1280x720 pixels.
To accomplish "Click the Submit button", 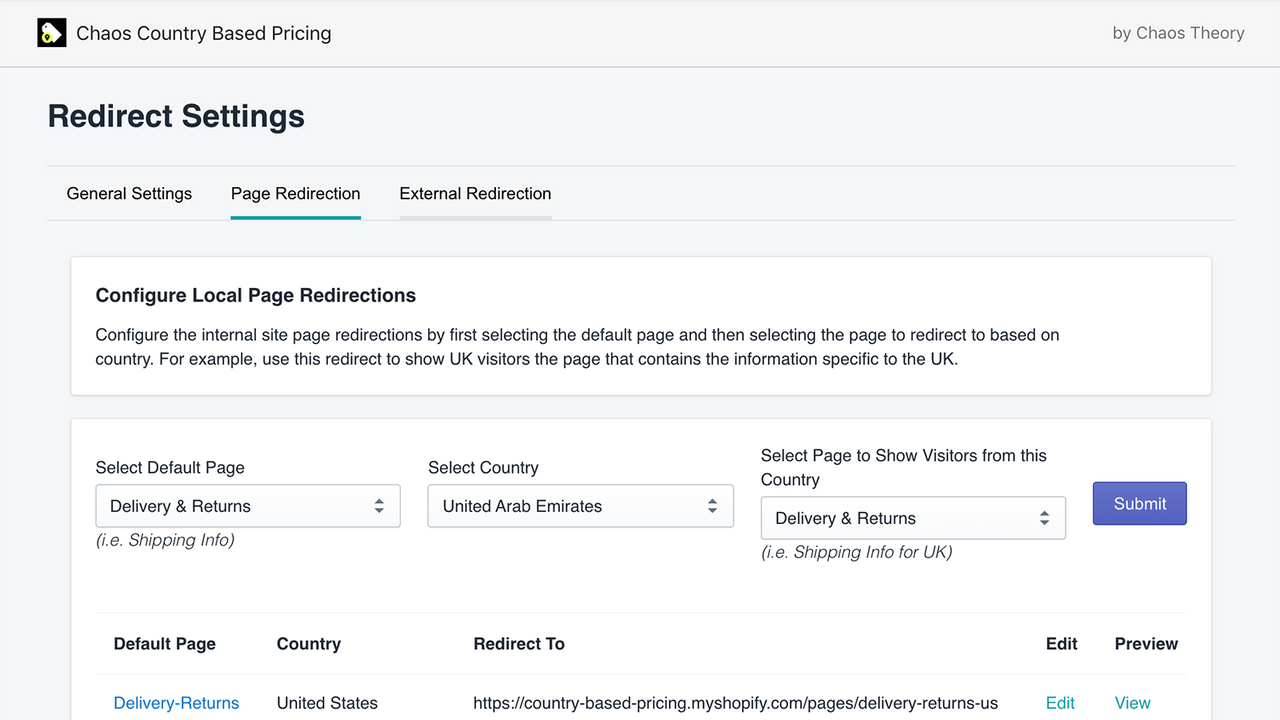I will point(1140,504).
